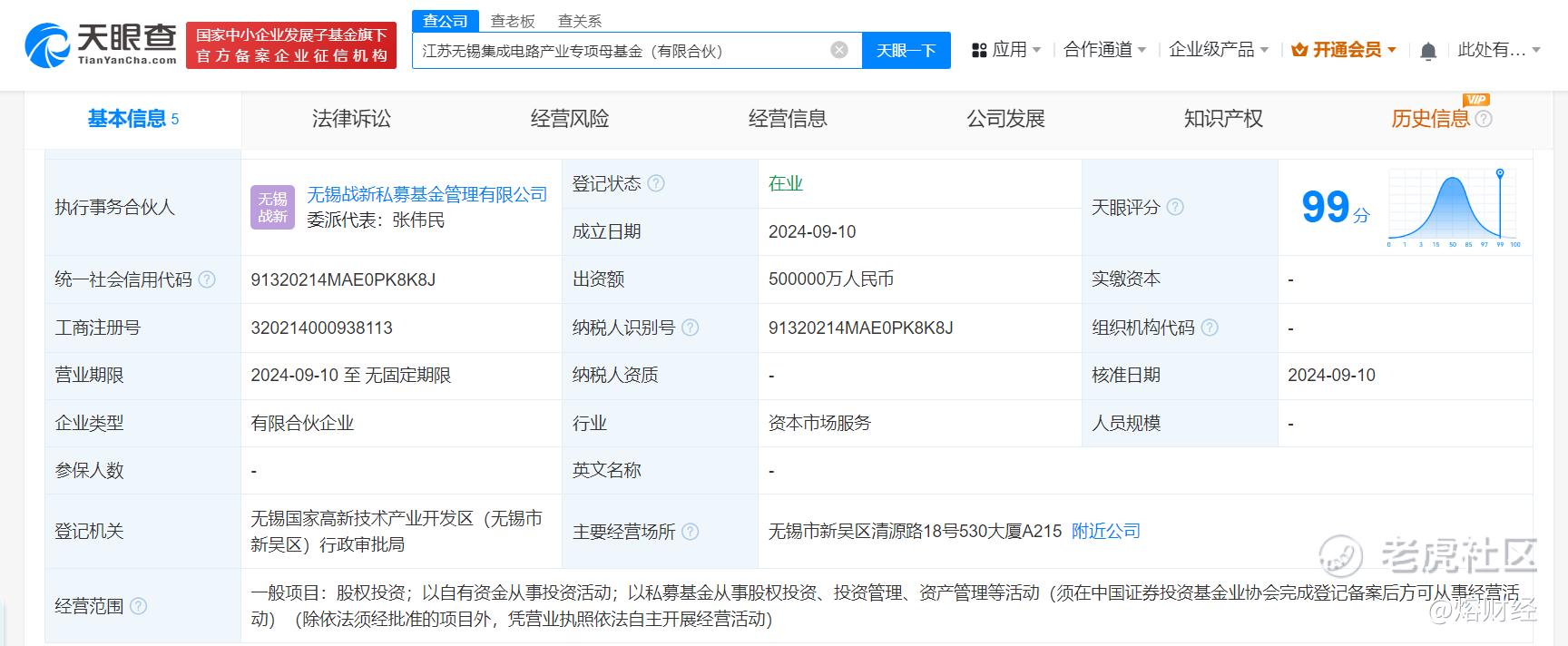The width and height of the screenshot is (1568, 646).
Task: Click the 2024-09-10 至 无固定期限 business term
Action: 351,375
